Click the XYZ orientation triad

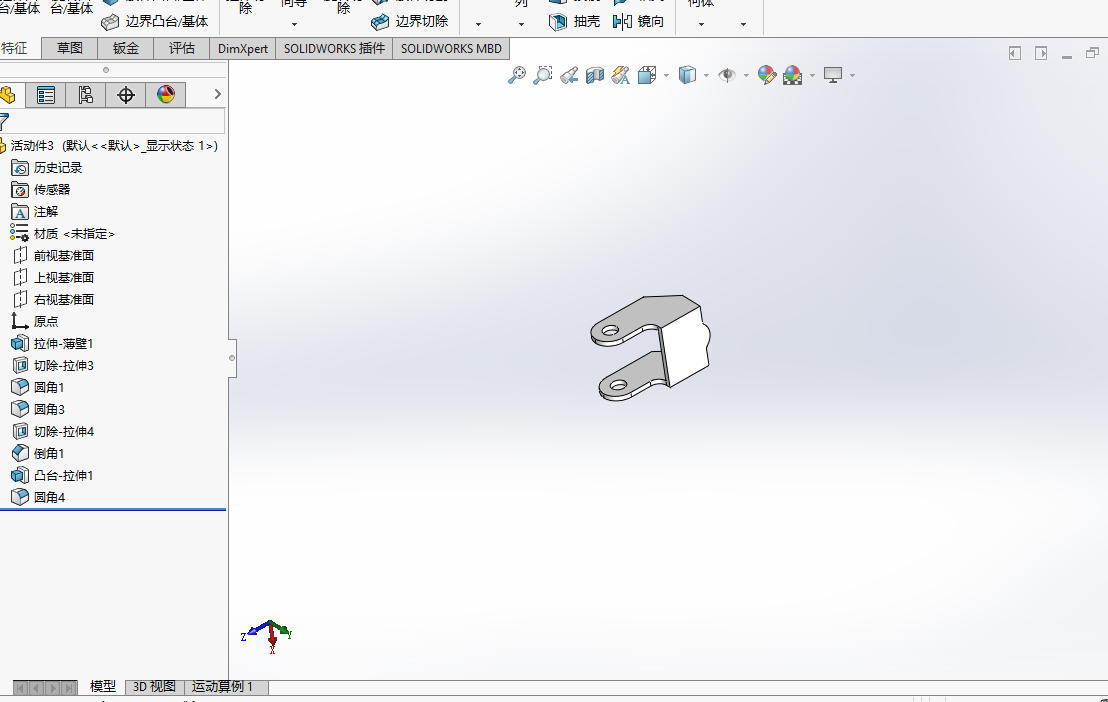[x=267, y=636]
